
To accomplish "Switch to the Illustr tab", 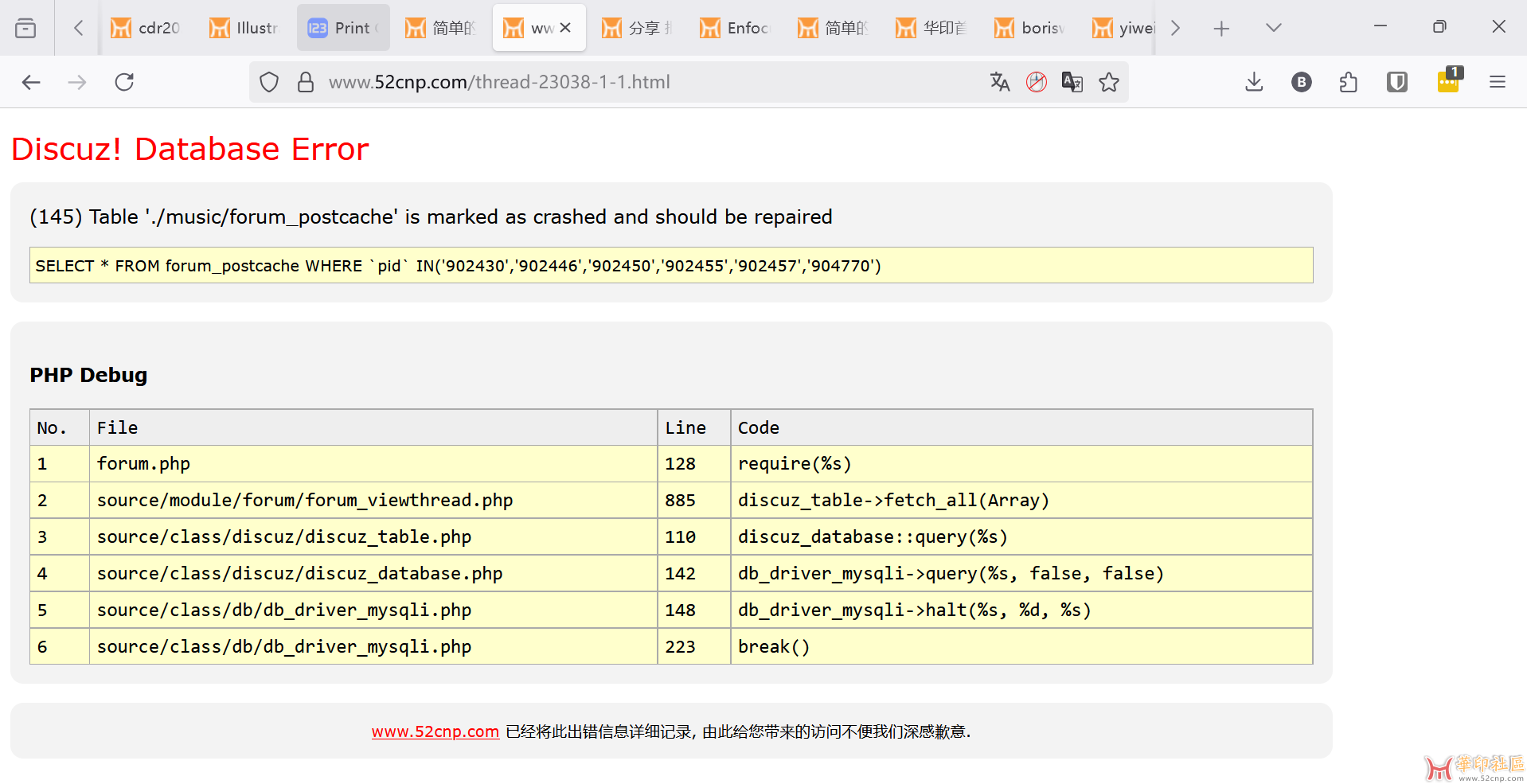I will [x=245, y=28].
